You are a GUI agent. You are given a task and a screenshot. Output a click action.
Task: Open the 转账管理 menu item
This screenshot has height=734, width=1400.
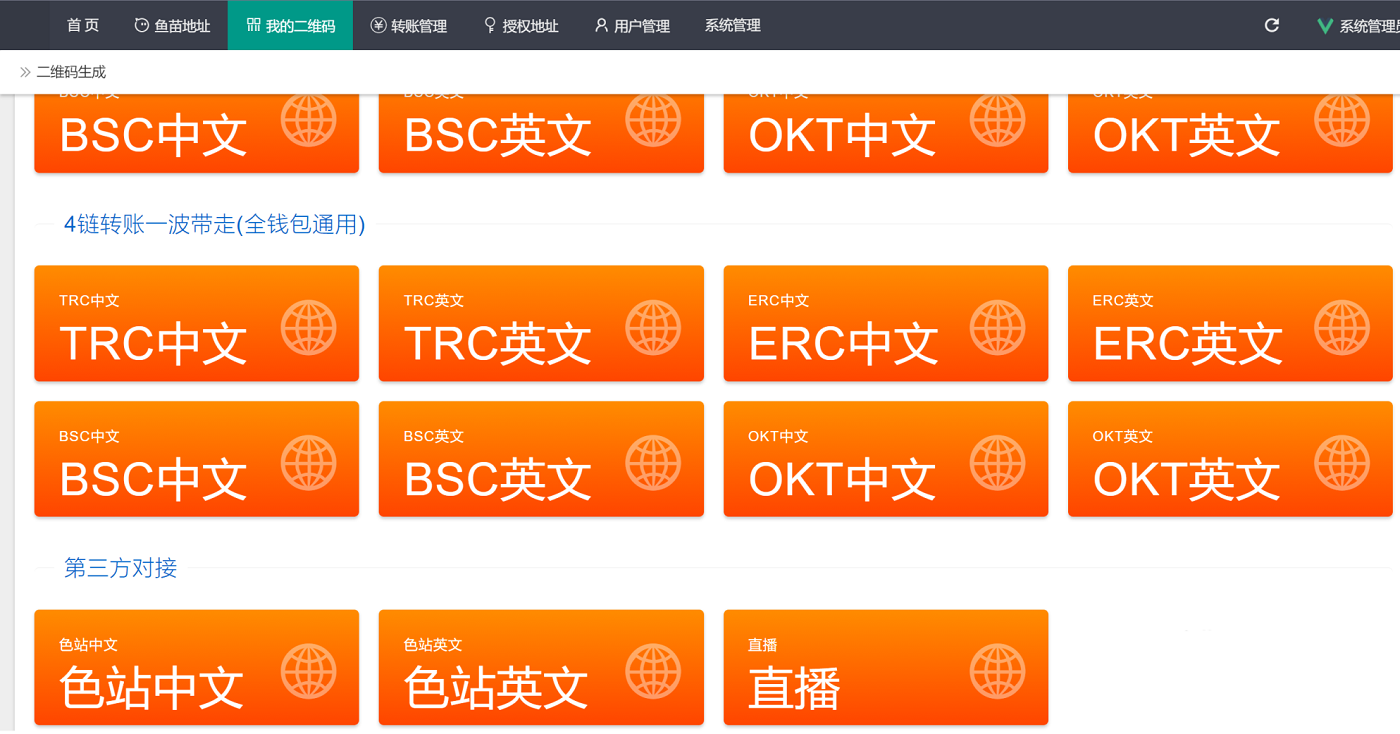(408, 26)
